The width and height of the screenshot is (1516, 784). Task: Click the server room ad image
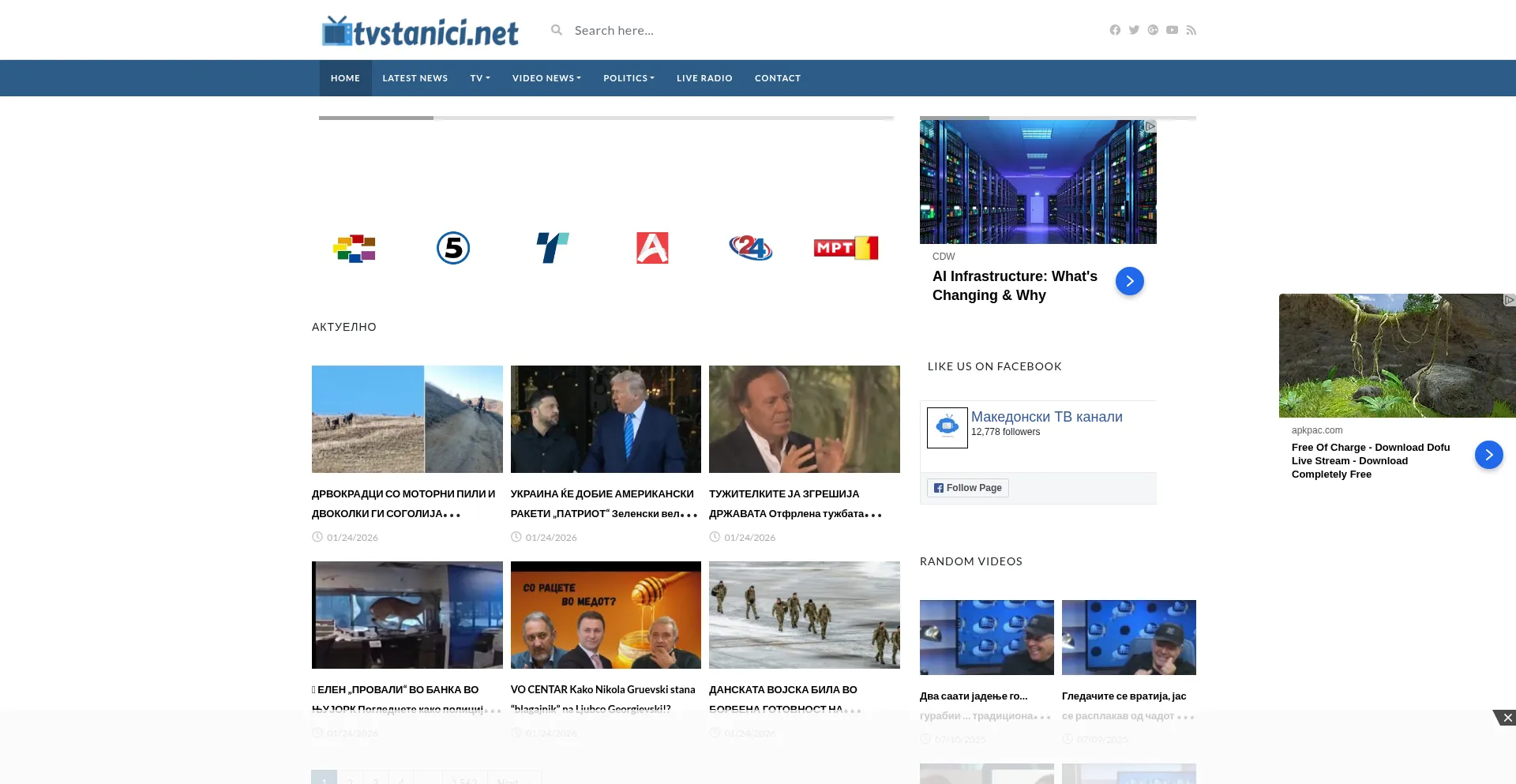[x=1038, y=182]
